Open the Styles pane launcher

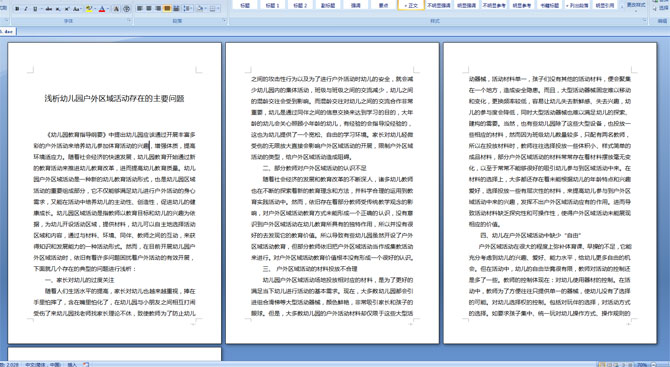click(x=645, y=20)
